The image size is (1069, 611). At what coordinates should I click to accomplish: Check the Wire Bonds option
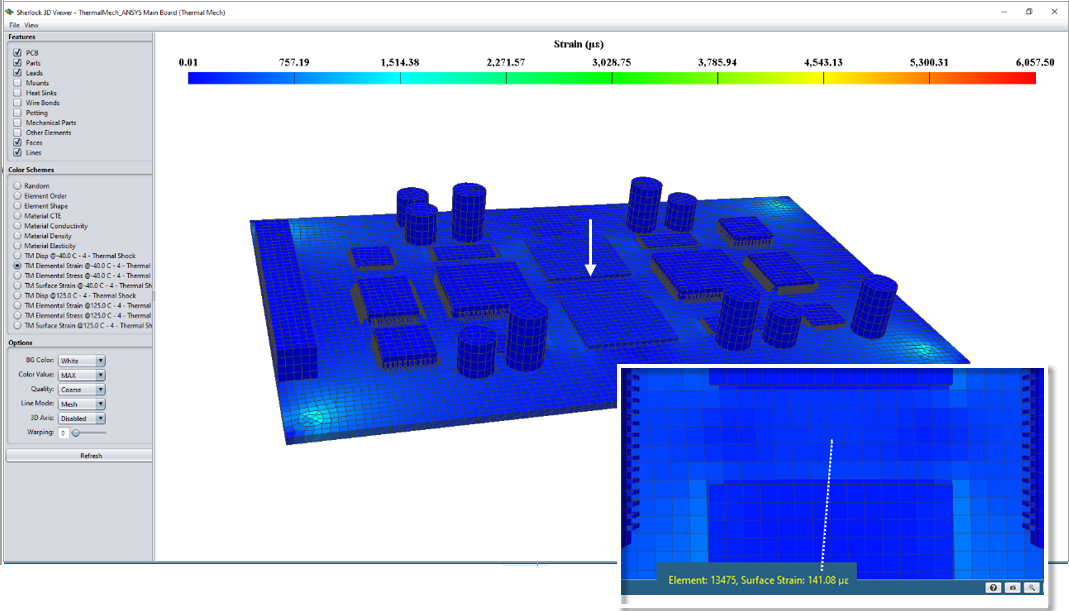pos(17,103)
